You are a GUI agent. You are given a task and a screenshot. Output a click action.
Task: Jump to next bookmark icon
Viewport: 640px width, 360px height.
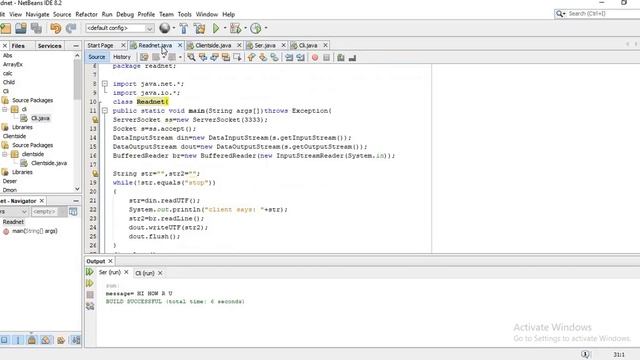tap(263, 58)
